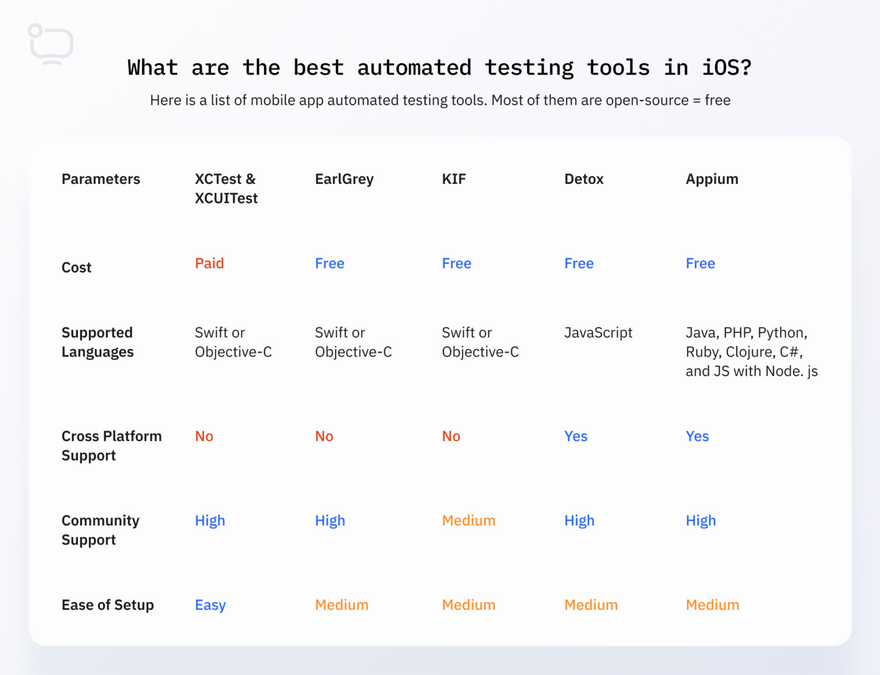Select the XCTest & XCUITest column header
The width and height of the screenshot is (880, 675).
226,188
